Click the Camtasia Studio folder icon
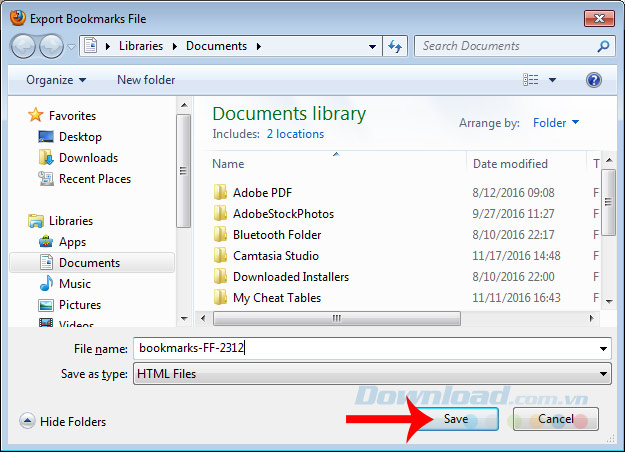 click(220, 255)
